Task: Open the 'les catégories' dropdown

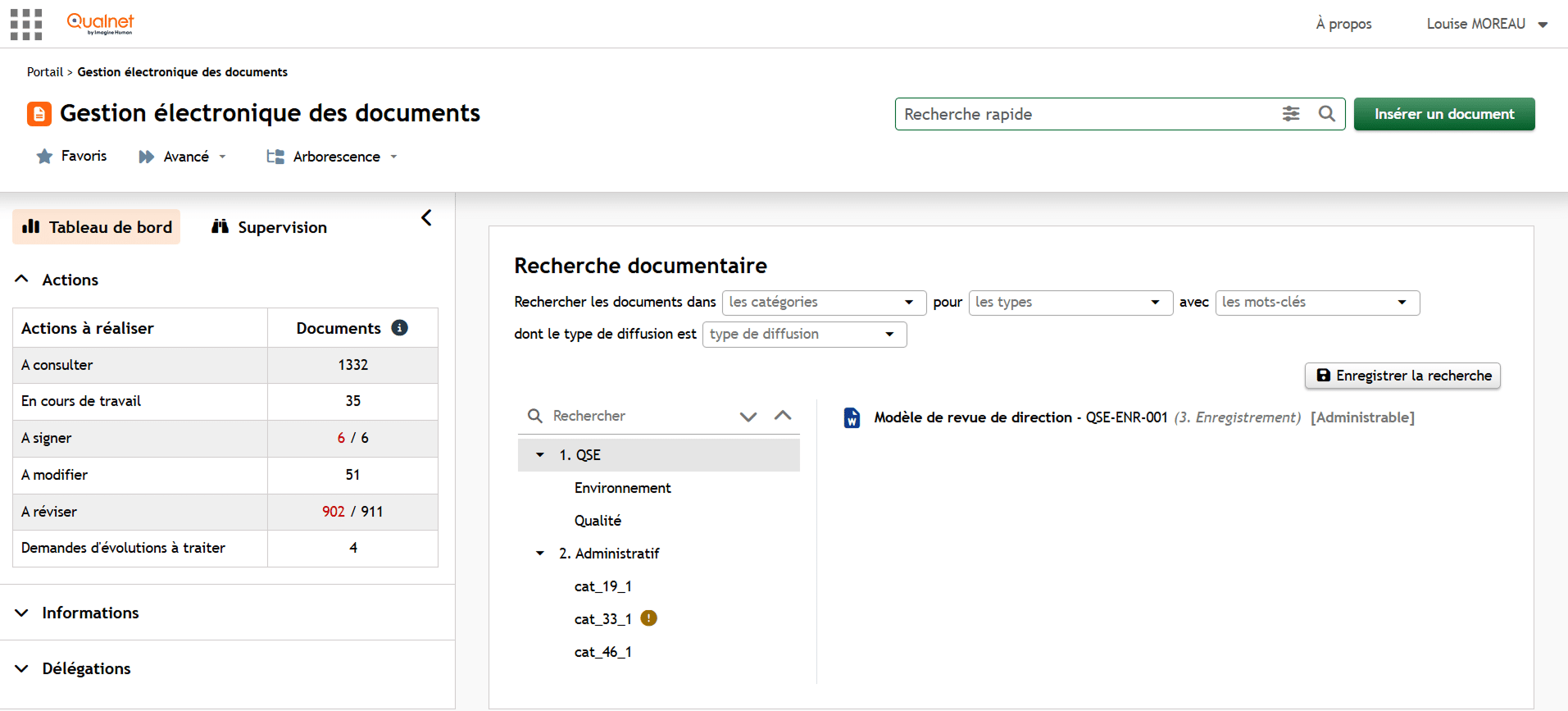Action: [824, 303]
